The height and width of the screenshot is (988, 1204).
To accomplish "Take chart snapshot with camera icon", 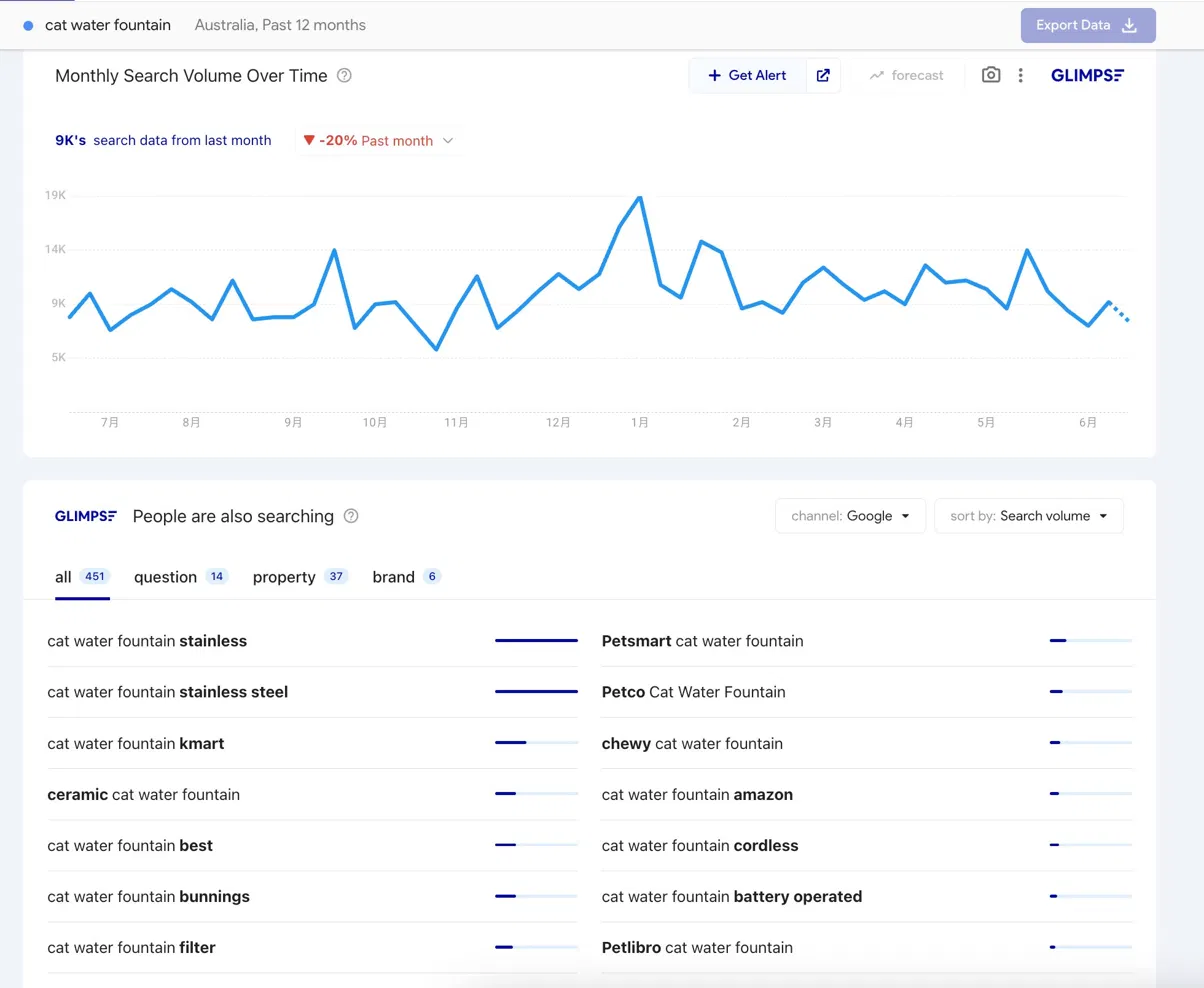I will pyautogui.click(x=991, y=75).
